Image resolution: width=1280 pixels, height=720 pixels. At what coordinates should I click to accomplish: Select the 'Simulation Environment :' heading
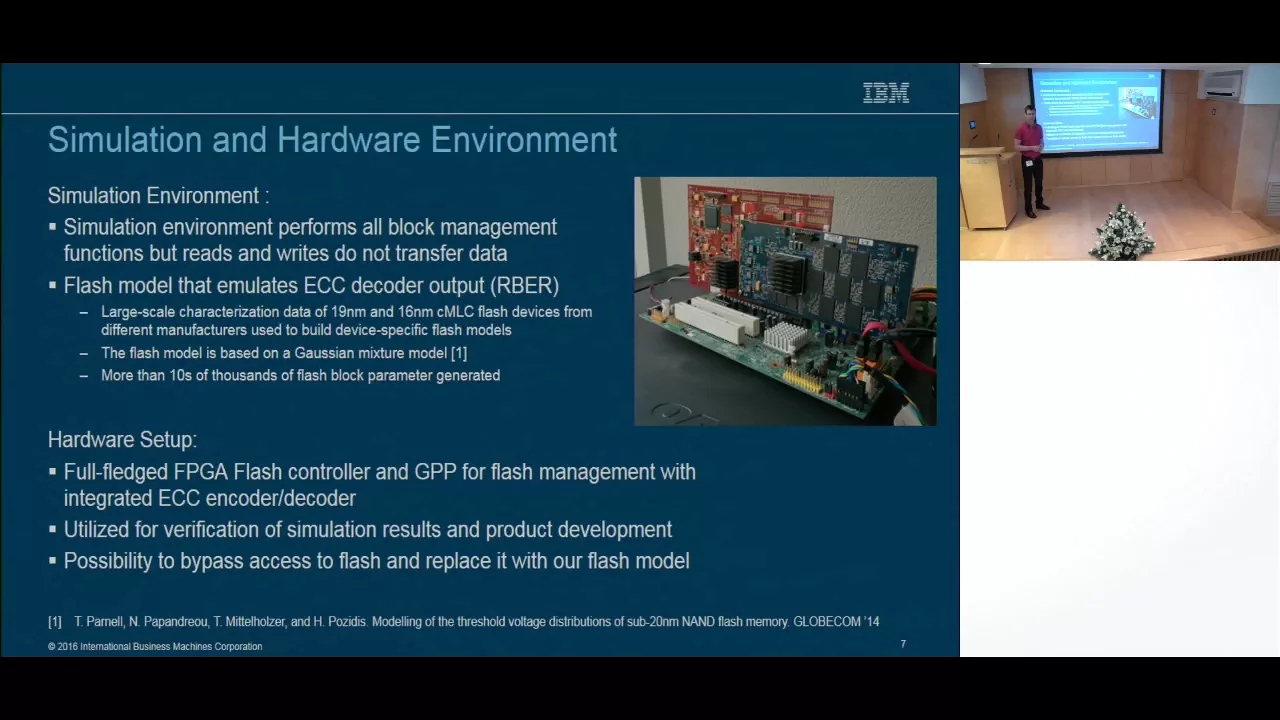158,195
